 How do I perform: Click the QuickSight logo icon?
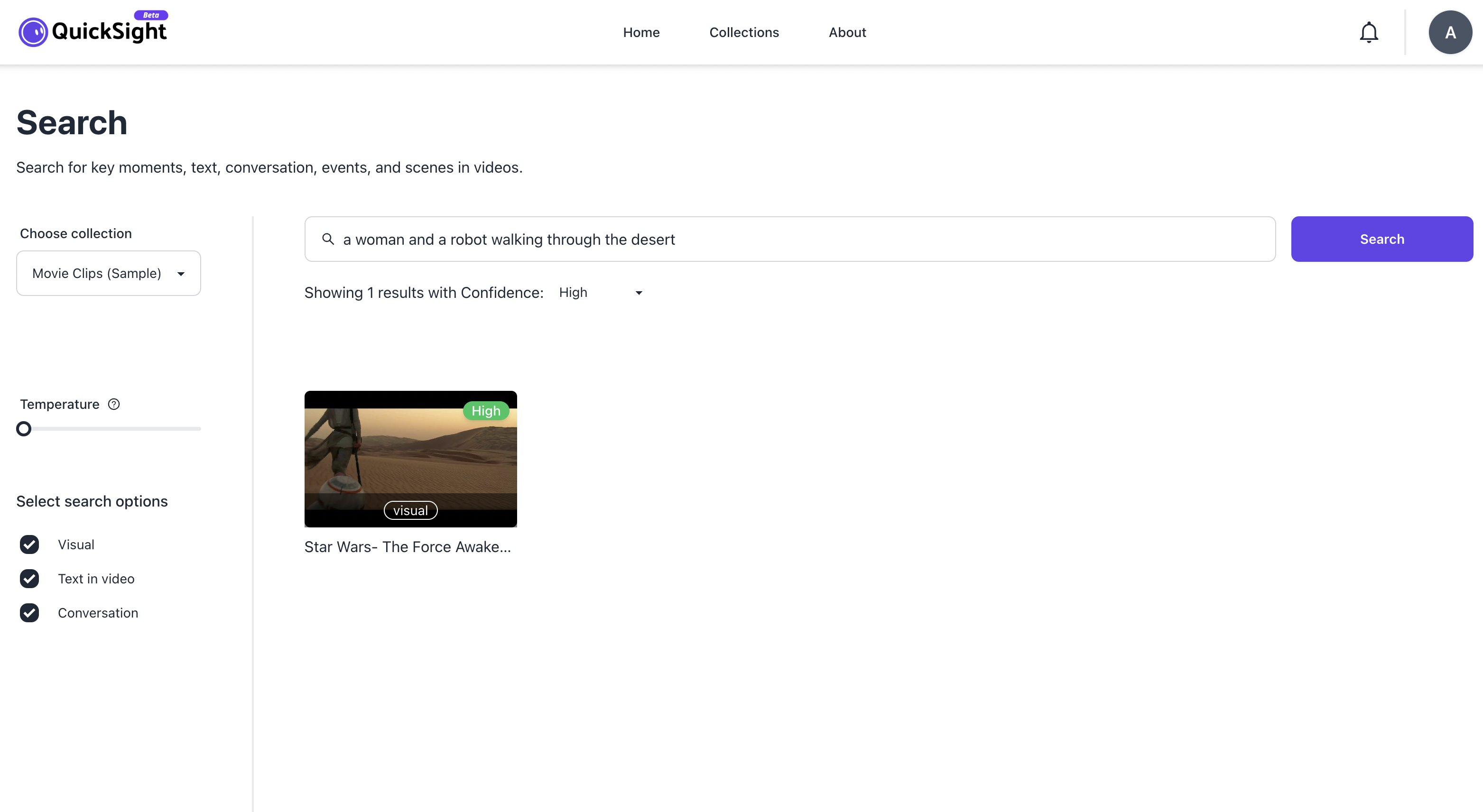33,32
